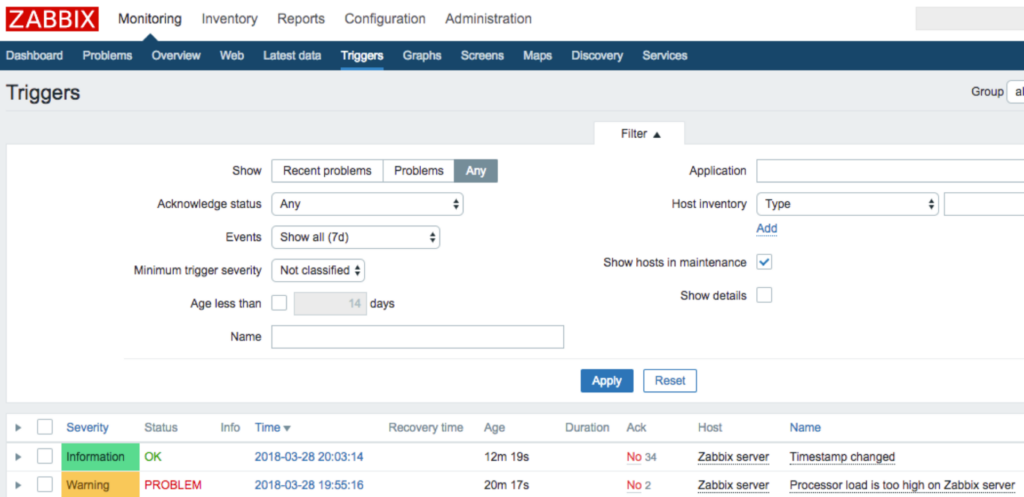1024x497 pixels.
Task: Open event time 2018-03-28 19:55:16
Action: coord(309,485)
